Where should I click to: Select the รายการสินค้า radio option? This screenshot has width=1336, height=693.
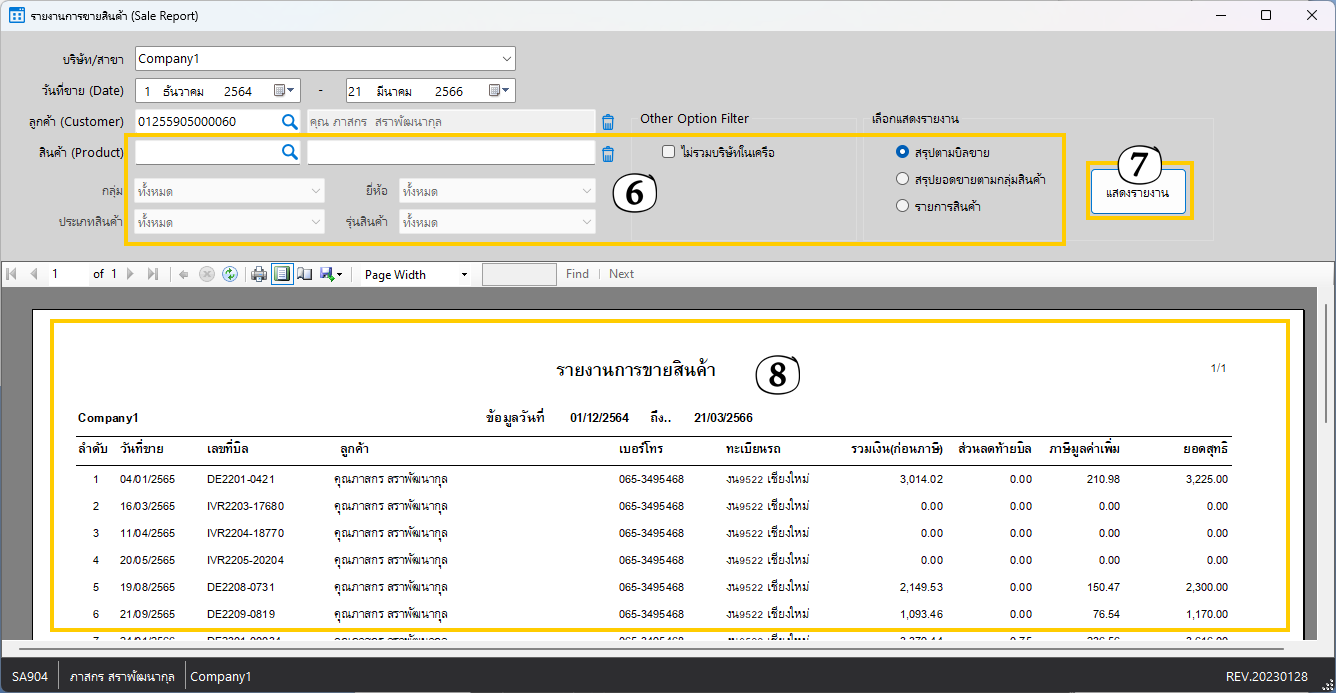coord(902,206)
